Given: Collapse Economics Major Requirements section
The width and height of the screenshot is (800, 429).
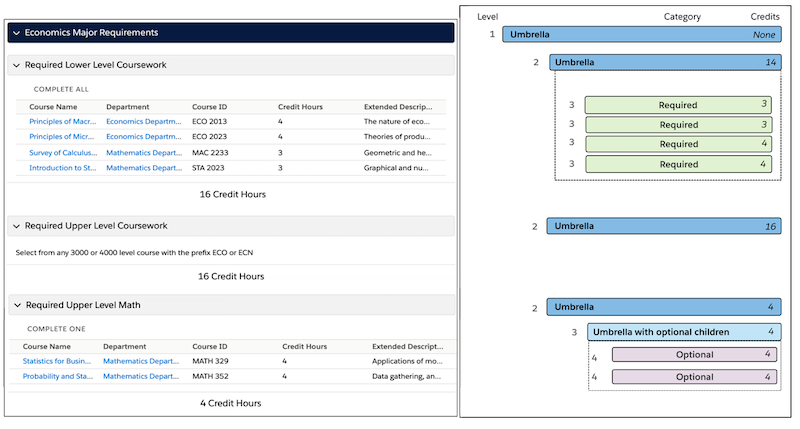Looking at the screenshot, I should coord(16,33).
